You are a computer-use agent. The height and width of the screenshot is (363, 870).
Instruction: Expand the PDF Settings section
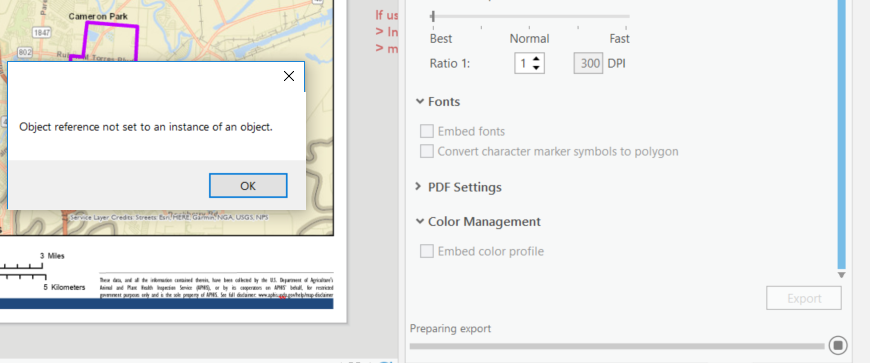point(419,187)
